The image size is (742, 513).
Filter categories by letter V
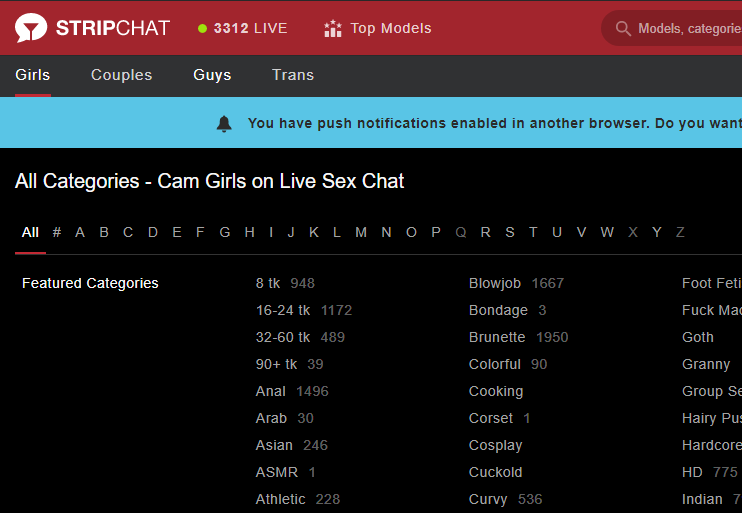581,232
